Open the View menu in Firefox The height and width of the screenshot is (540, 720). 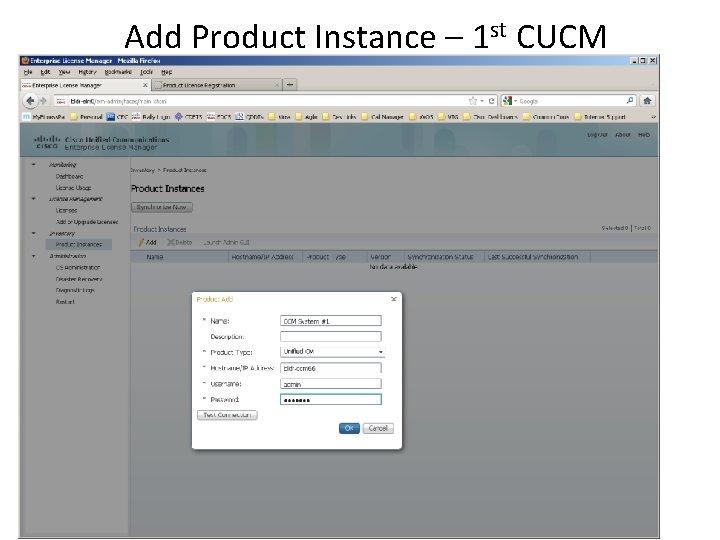point(64,72)
